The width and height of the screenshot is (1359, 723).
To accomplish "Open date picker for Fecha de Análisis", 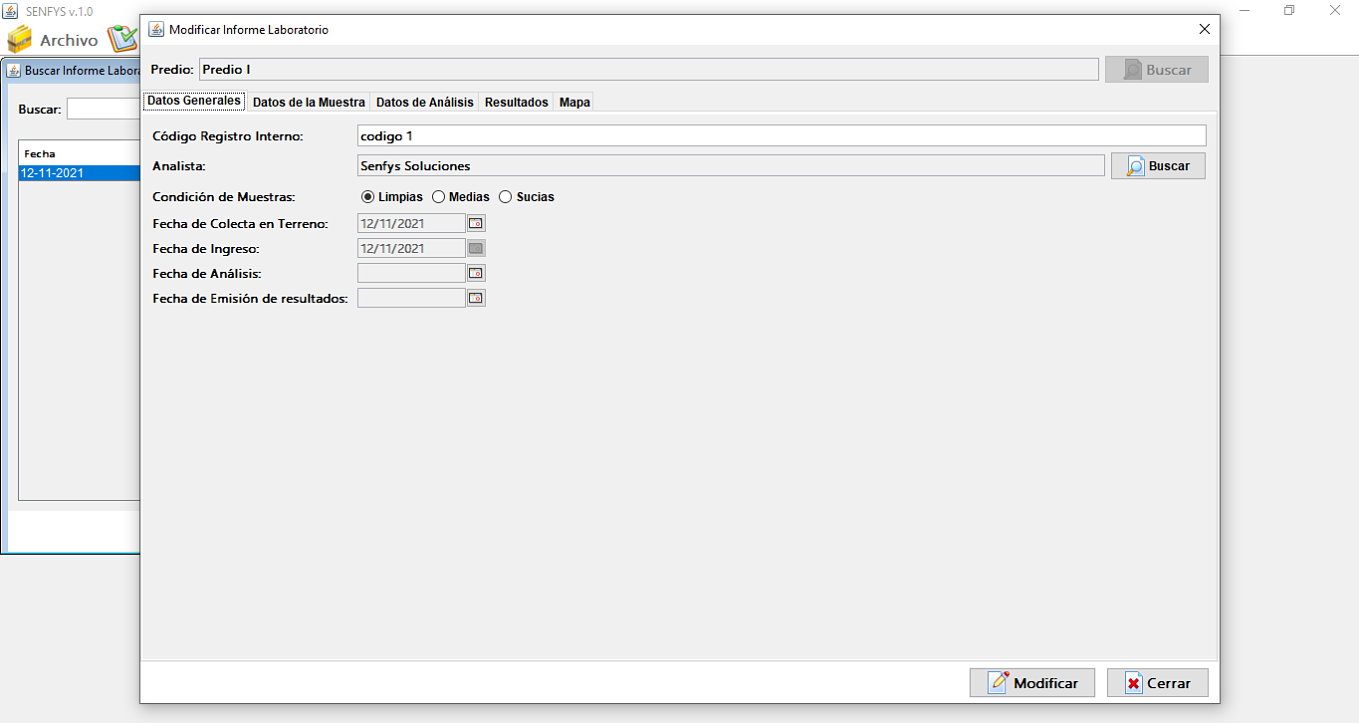I will click(476, 273).
